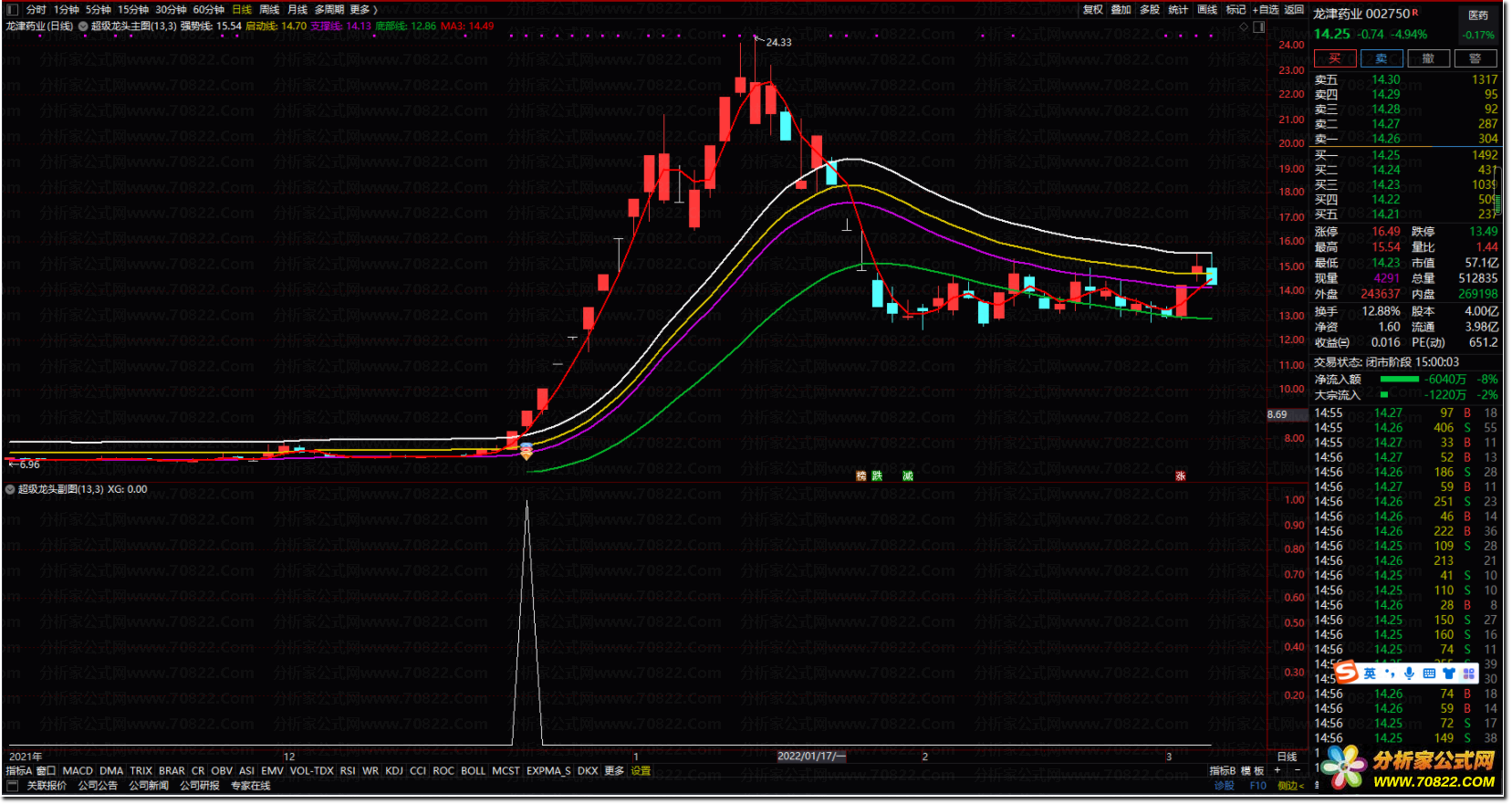Screen dimensions: 1512x804
Task: Click the 英 language mode in the IME bar
Action: click(1370, 673)
